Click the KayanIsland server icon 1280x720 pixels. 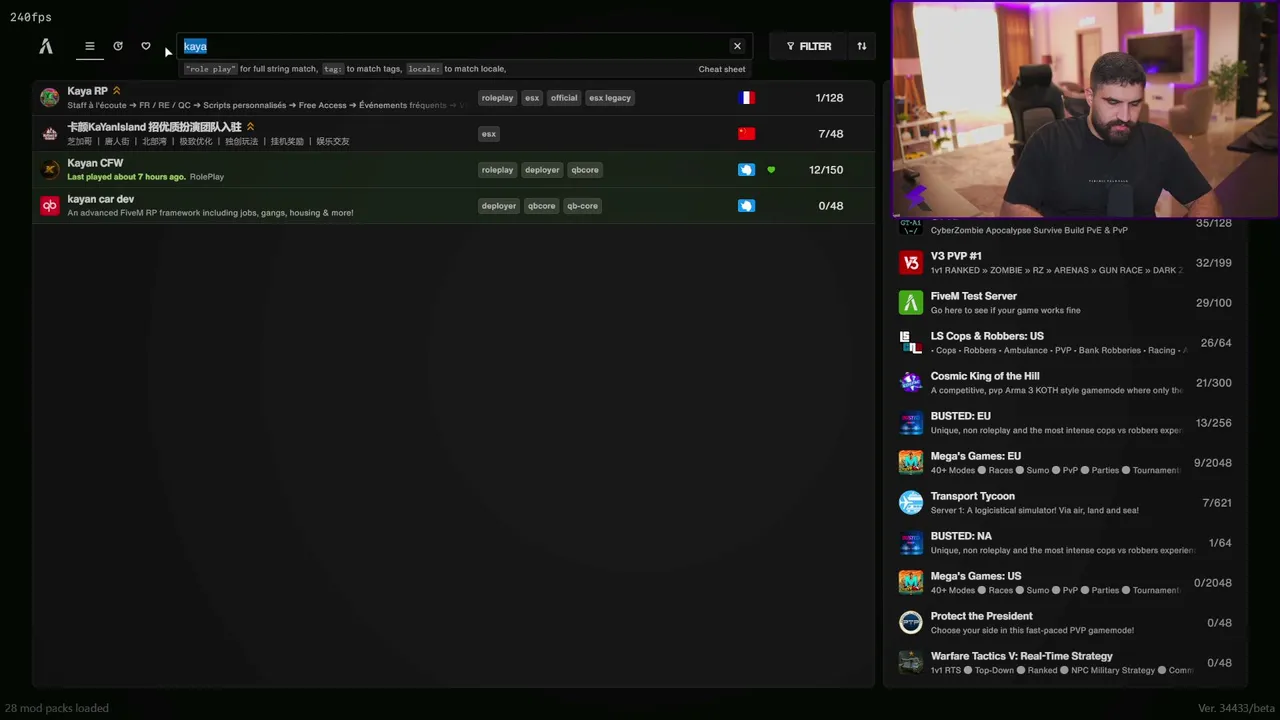click(x=49, y=134)
